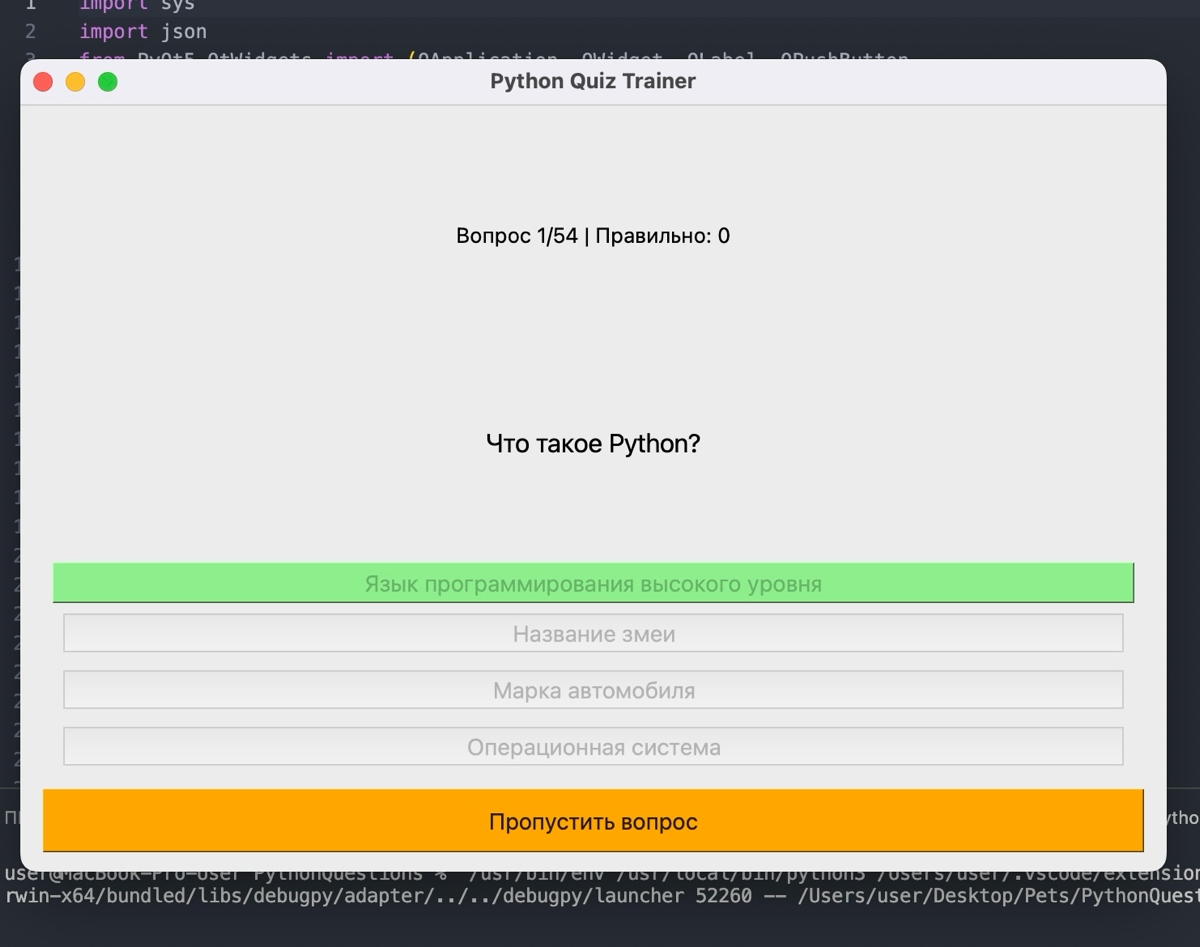
Task: Click line number 2 in the gutter
Action: coord(30,32)
